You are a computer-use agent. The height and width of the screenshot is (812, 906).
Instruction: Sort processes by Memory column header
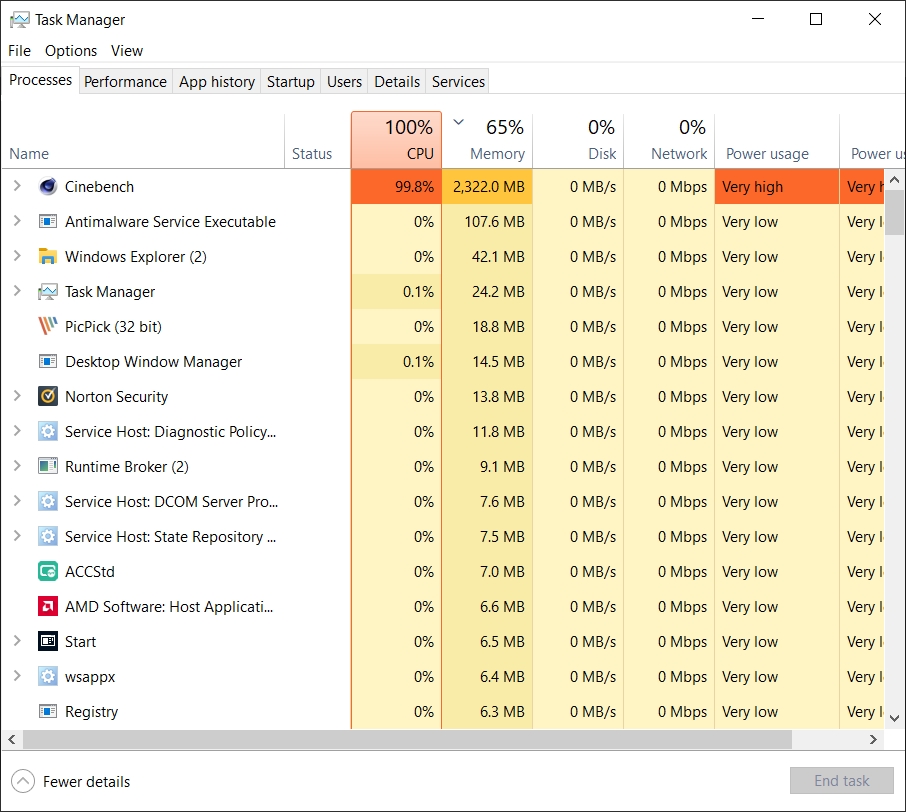pos(487,140)
